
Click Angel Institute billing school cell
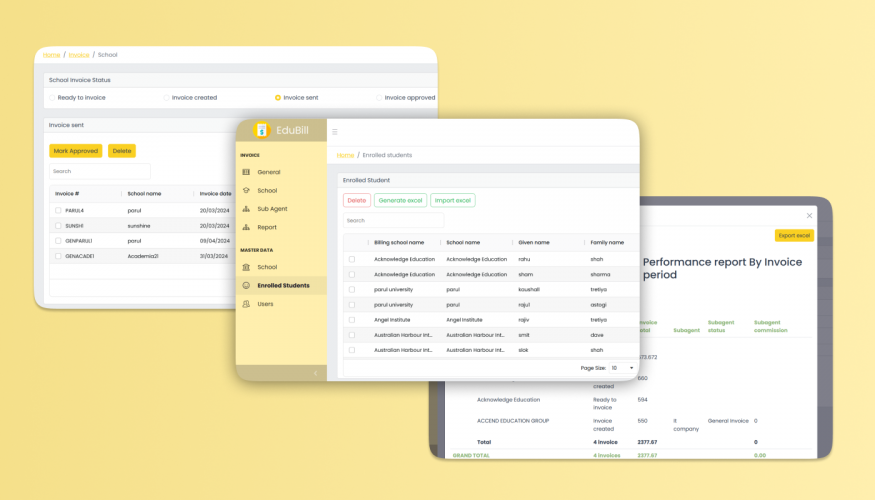point(392,320)
